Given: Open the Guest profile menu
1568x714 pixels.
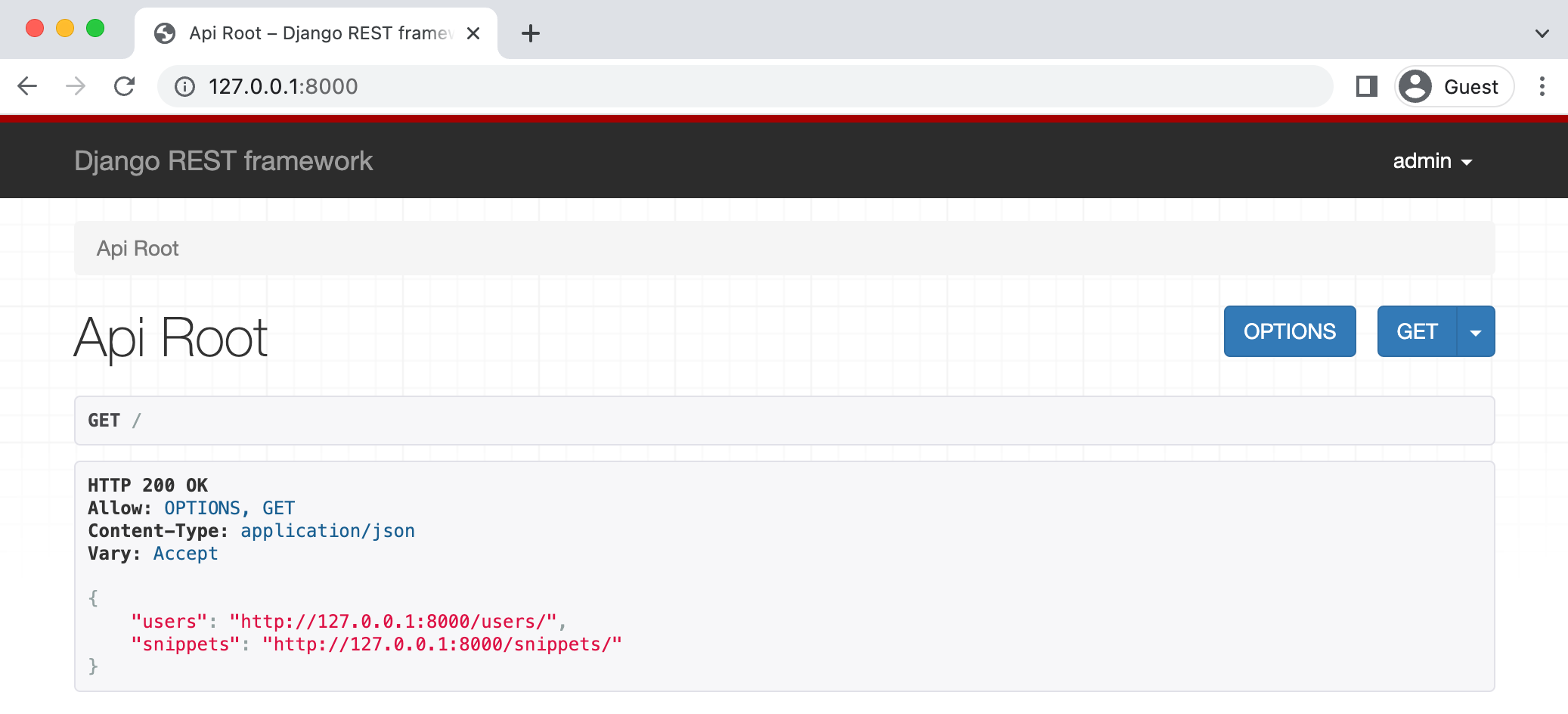Looking at the screenshot, I should [1454, 86].
